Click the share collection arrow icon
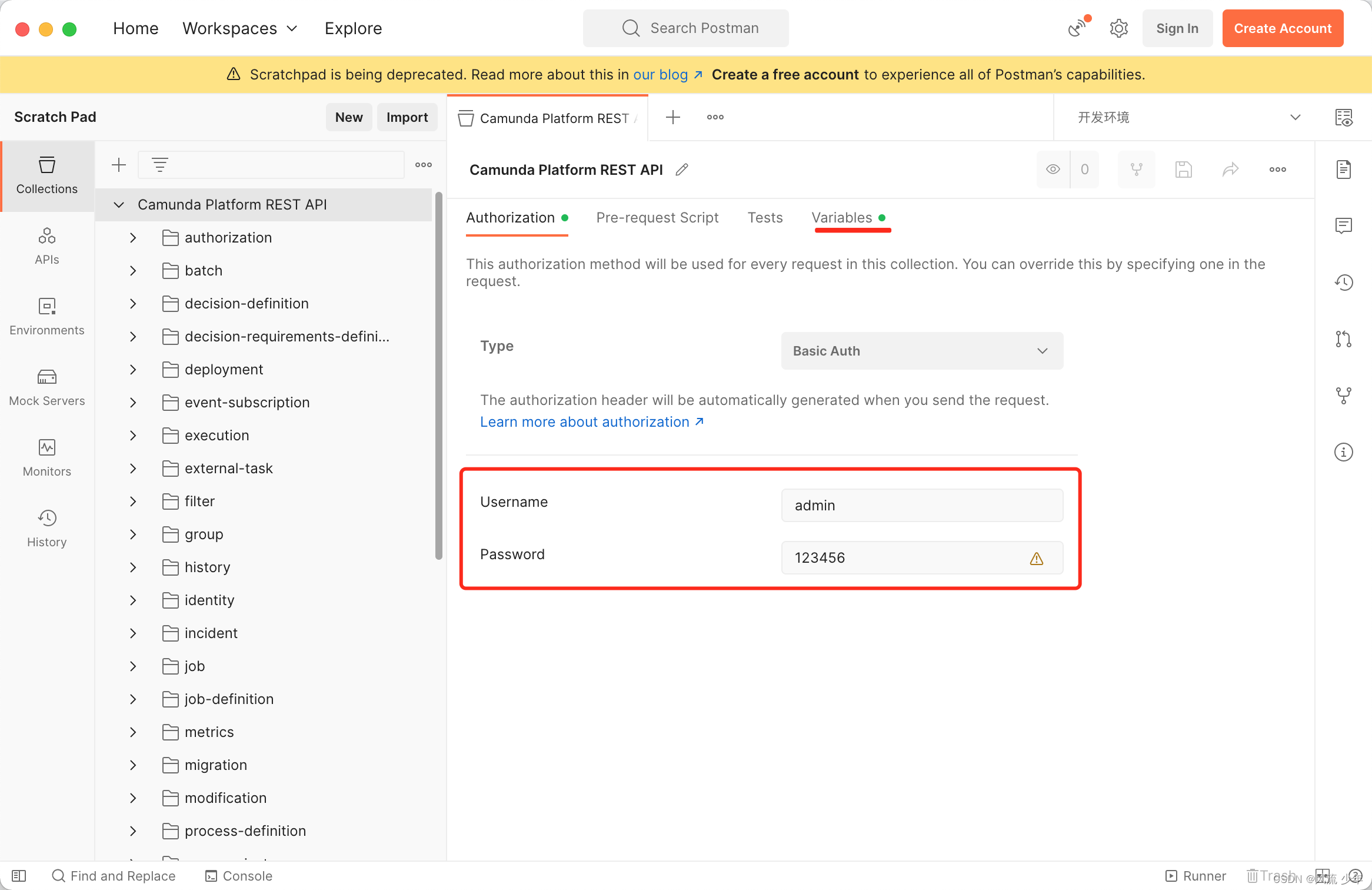 click(x=1231, y=170)
